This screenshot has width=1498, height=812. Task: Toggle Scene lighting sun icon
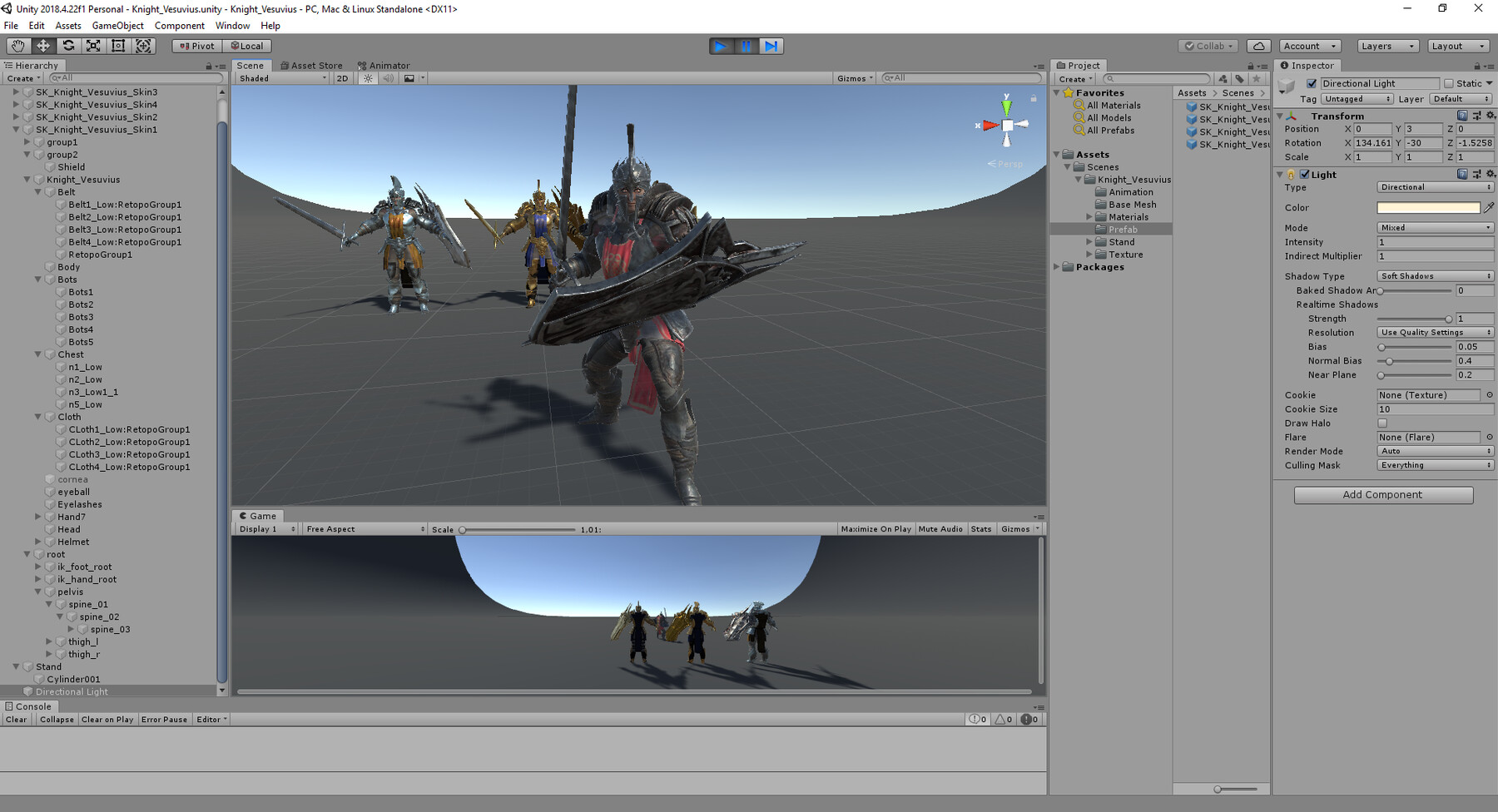pos(368,78)
